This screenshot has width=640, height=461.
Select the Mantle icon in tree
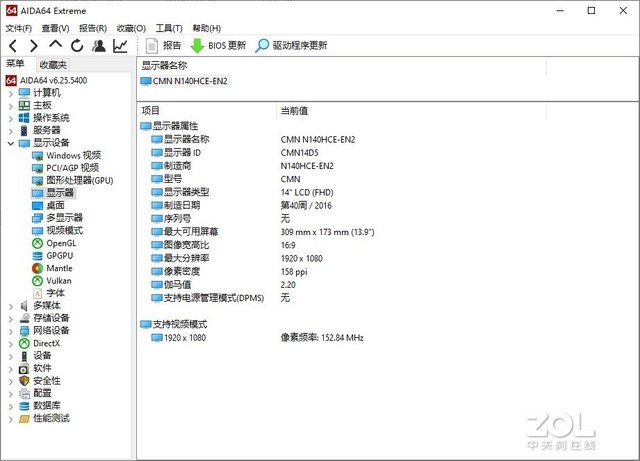[x=37, y=268]
